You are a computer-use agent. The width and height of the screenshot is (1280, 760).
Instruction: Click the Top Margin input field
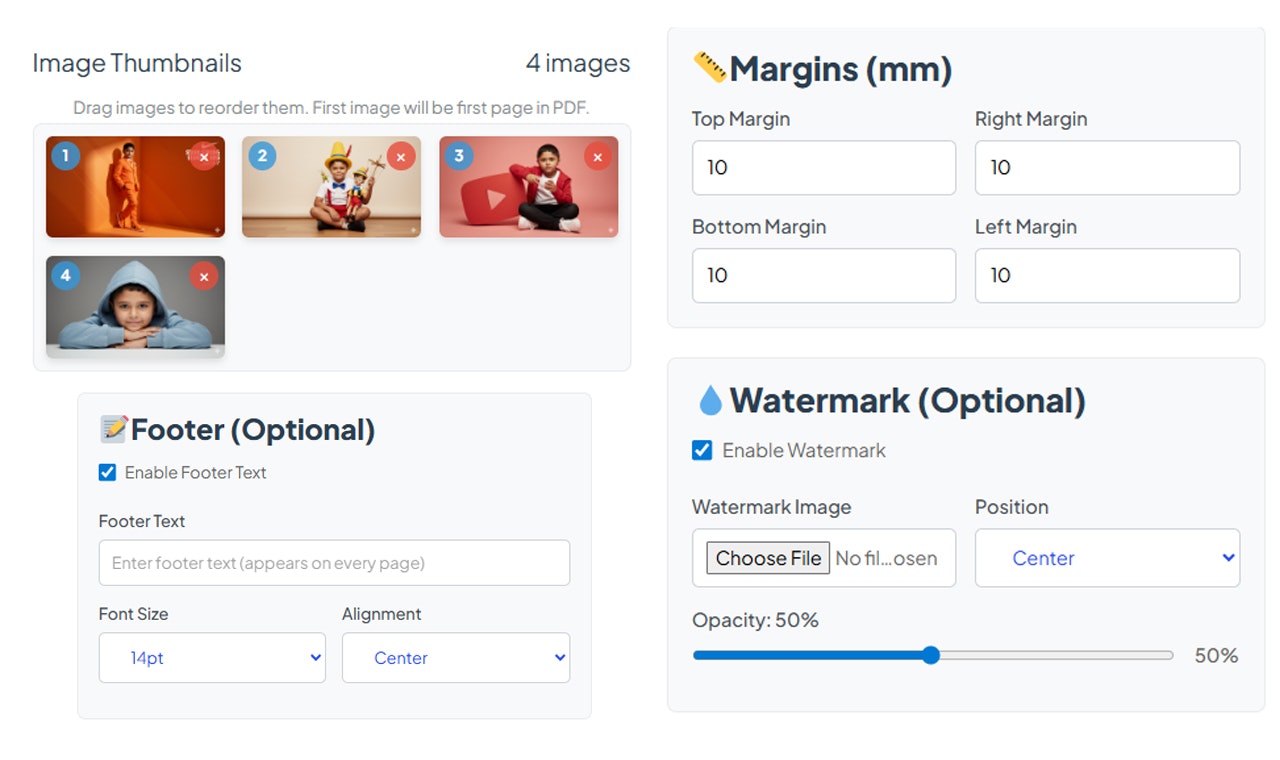point(823,168)
